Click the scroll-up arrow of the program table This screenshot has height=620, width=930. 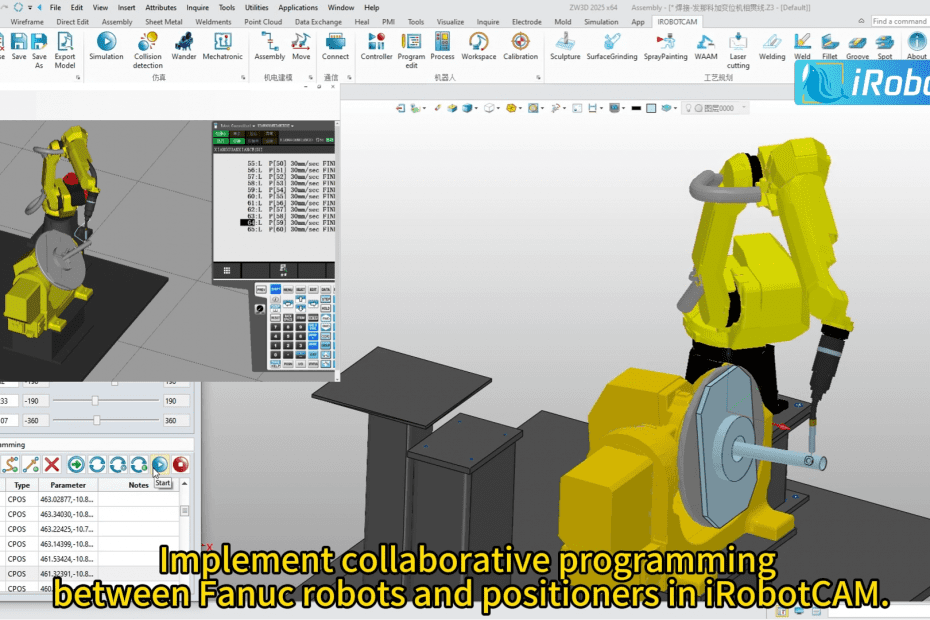(x=184, y=484)
